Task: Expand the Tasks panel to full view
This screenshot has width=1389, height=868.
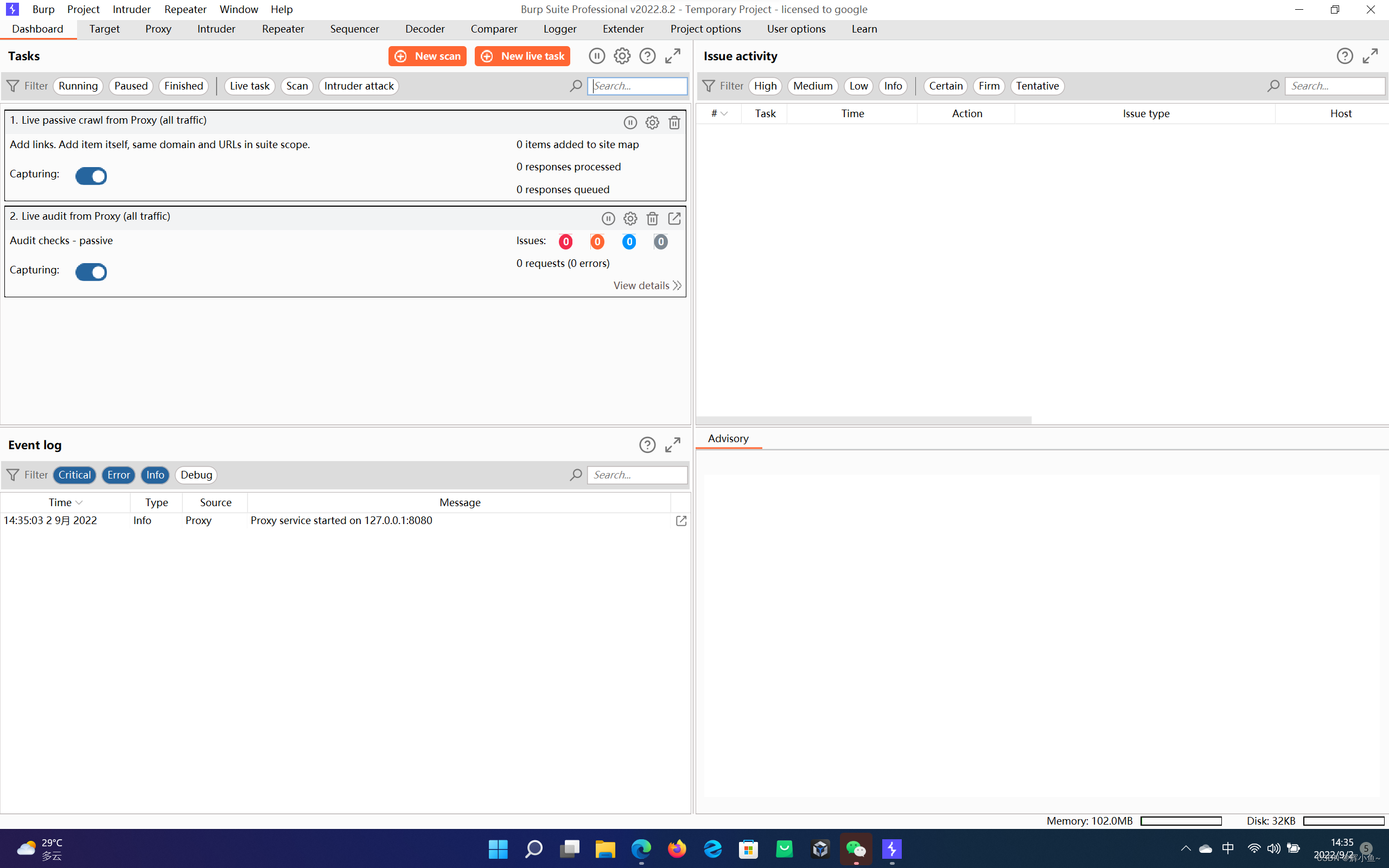Action: pos(673,56)
